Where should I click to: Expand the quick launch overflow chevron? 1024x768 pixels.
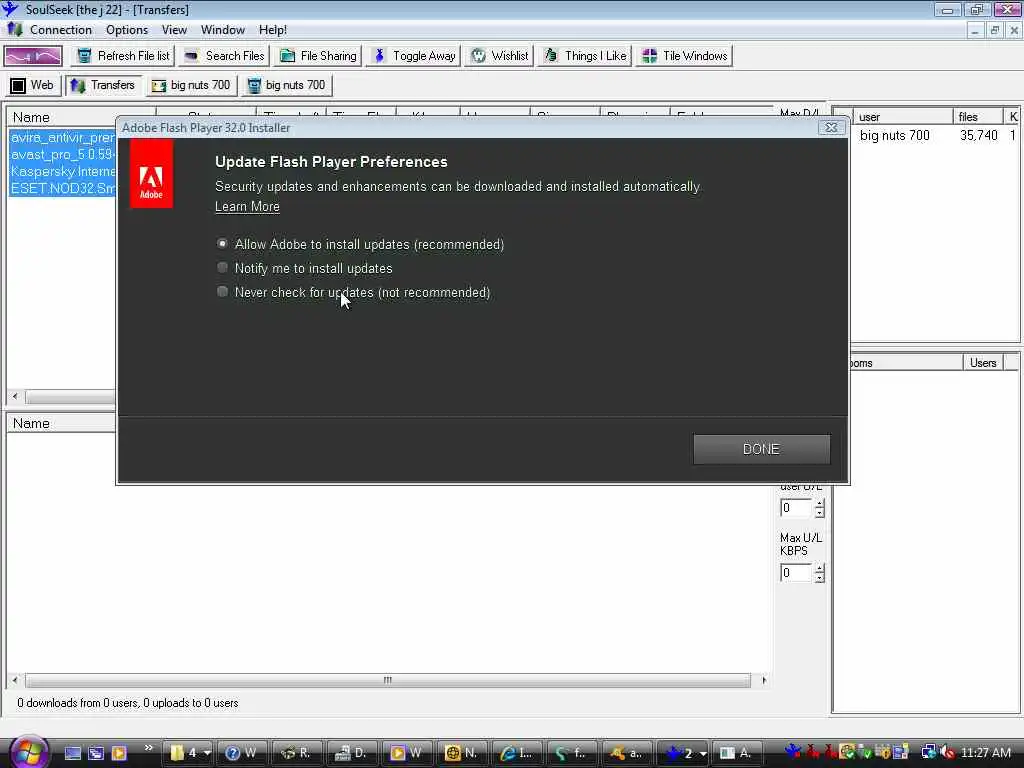coord(148,748)
